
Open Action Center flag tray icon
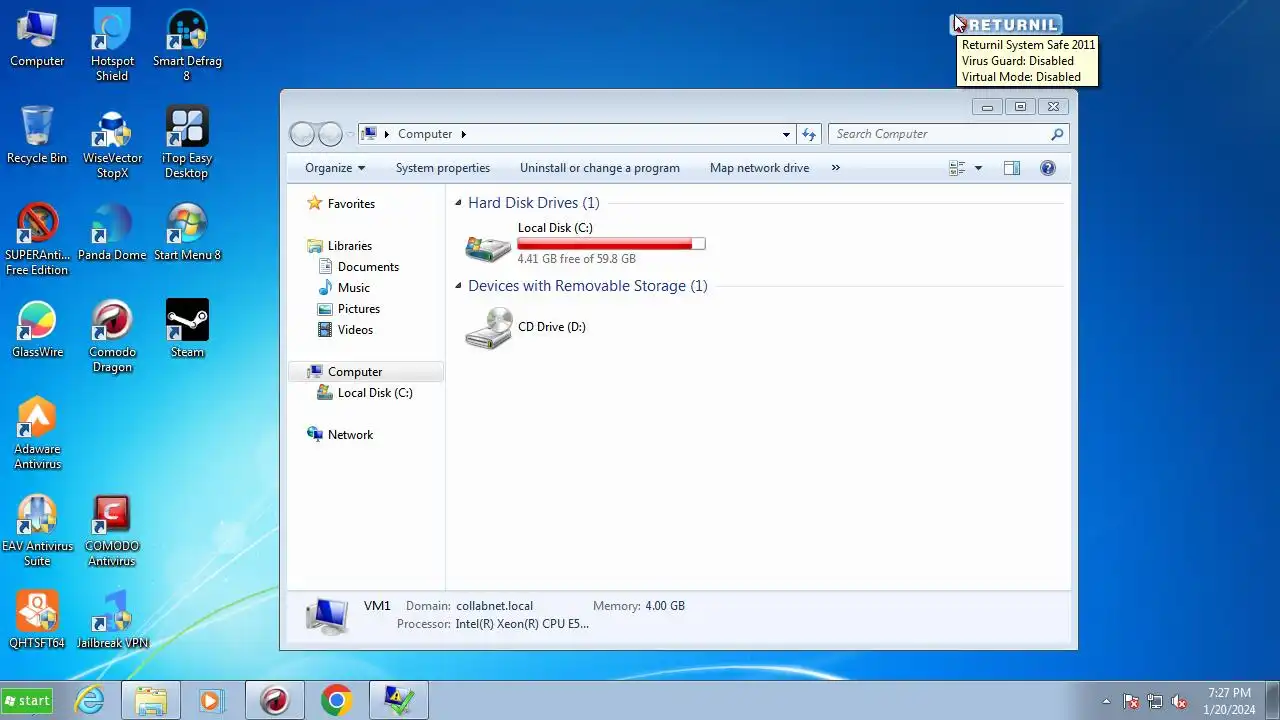[x=1131, y=701]
